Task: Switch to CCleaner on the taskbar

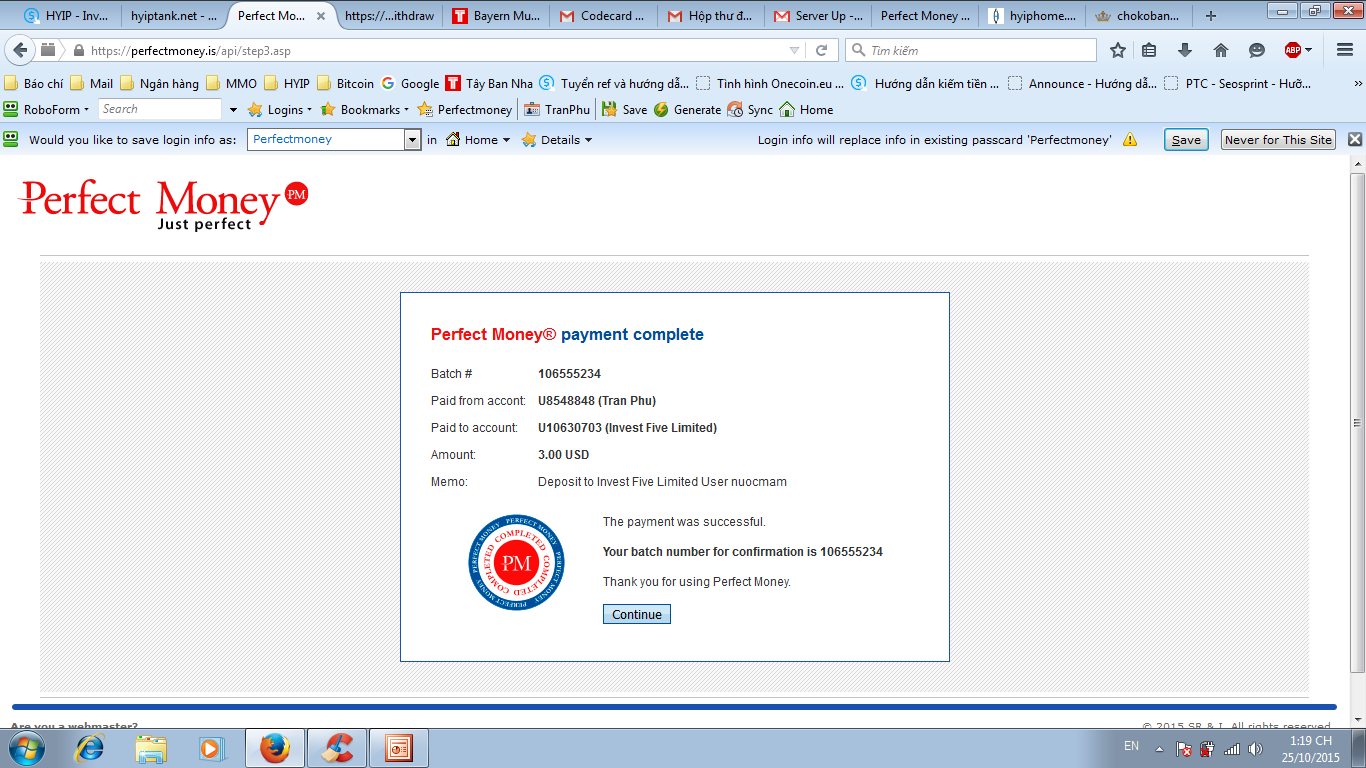Action: (x=338, y=748)
